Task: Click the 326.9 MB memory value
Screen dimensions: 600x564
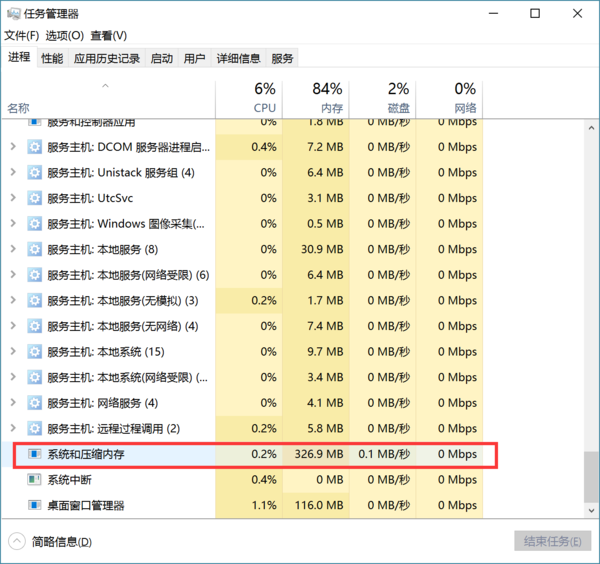Action: (x=319, y=454)
